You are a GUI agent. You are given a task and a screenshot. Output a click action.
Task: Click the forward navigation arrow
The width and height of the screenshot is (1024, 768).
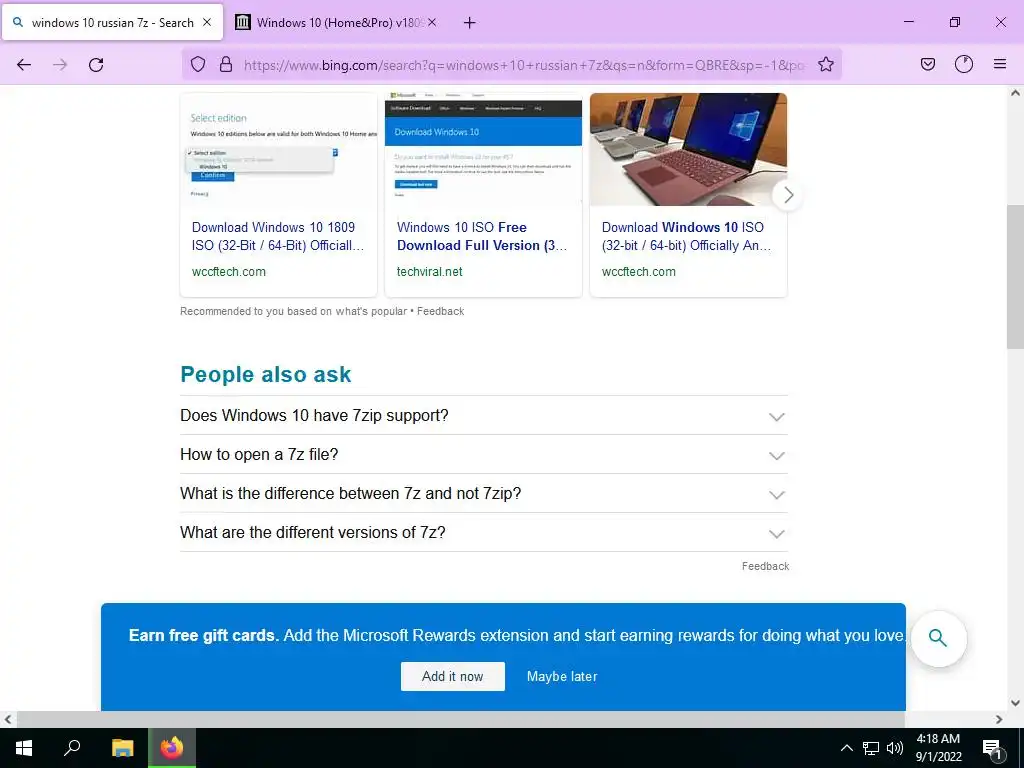[x=60, y=65]
